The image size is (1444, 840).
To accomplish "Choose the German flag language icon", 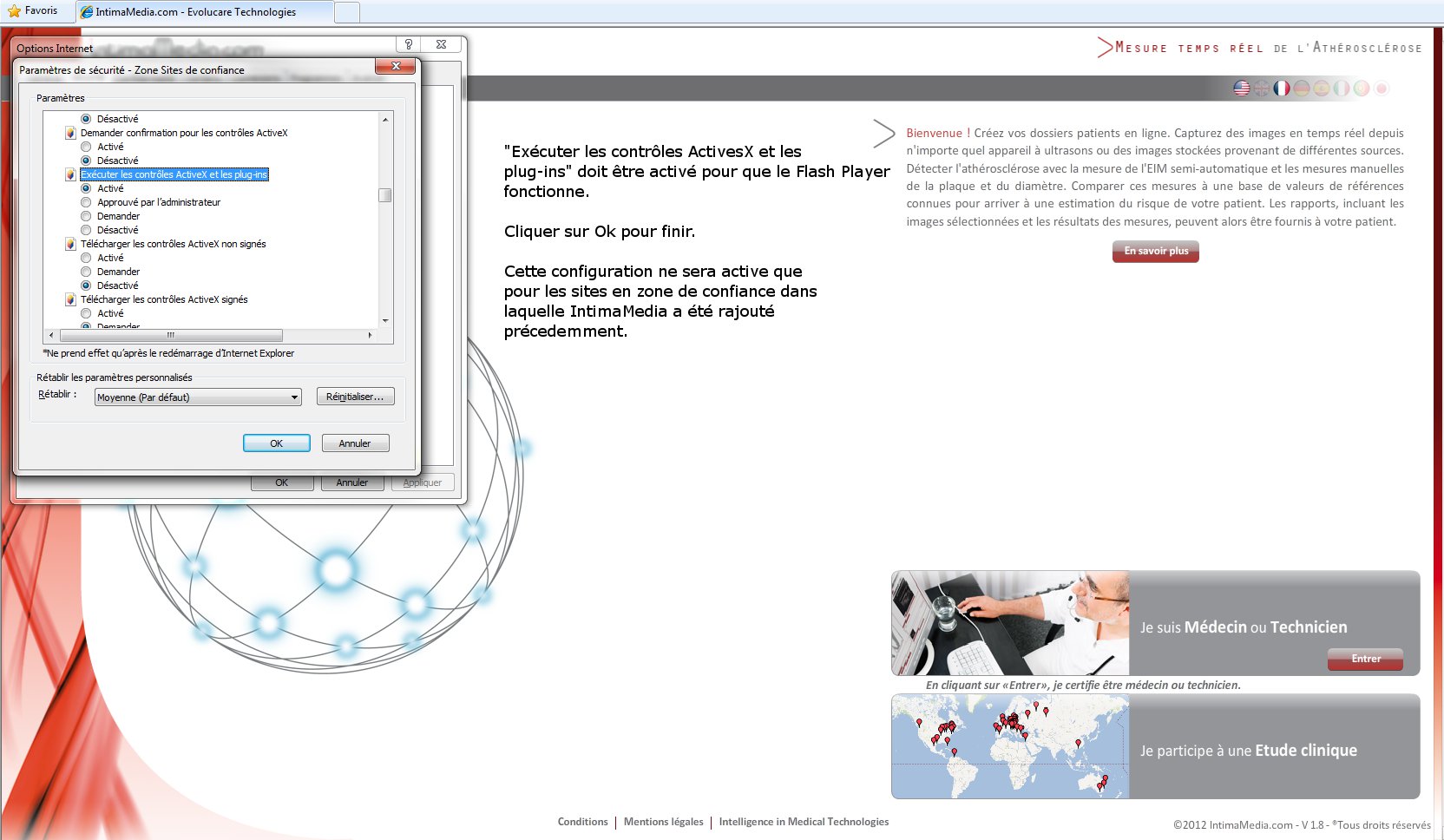I will [x=1302, y=89].
